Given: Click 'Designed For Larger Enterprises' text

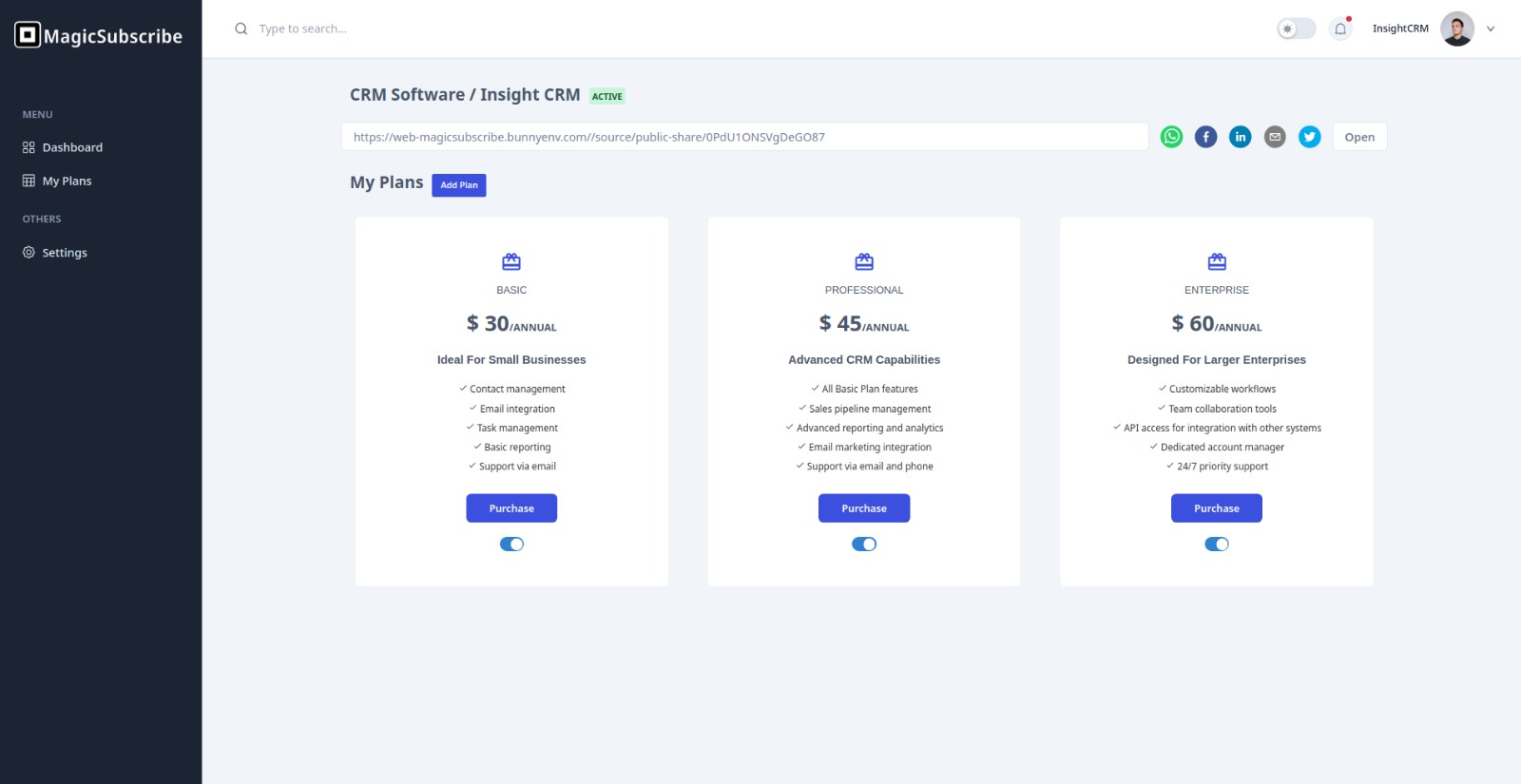Looking at the screenshot, I should coord(1217,359).
